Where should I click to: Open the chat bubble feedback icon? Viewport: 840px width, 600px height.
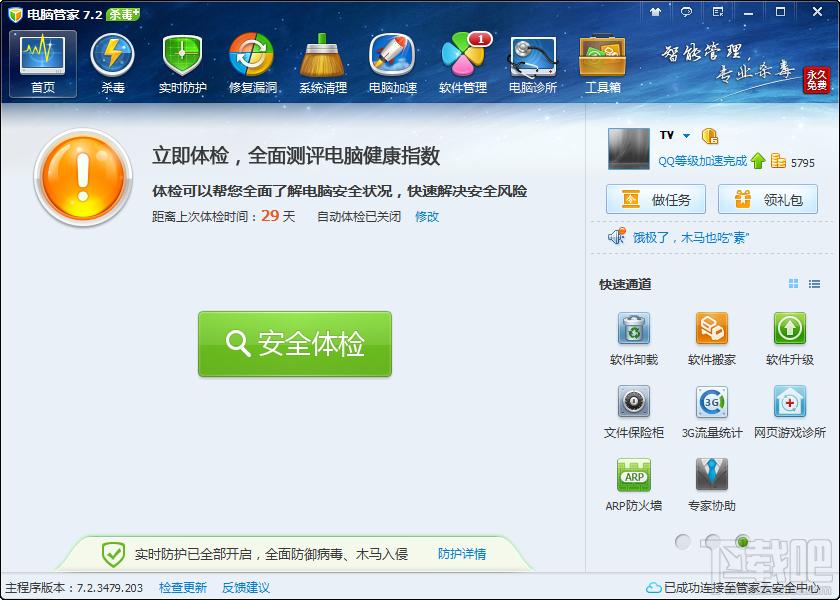point(686,12)
